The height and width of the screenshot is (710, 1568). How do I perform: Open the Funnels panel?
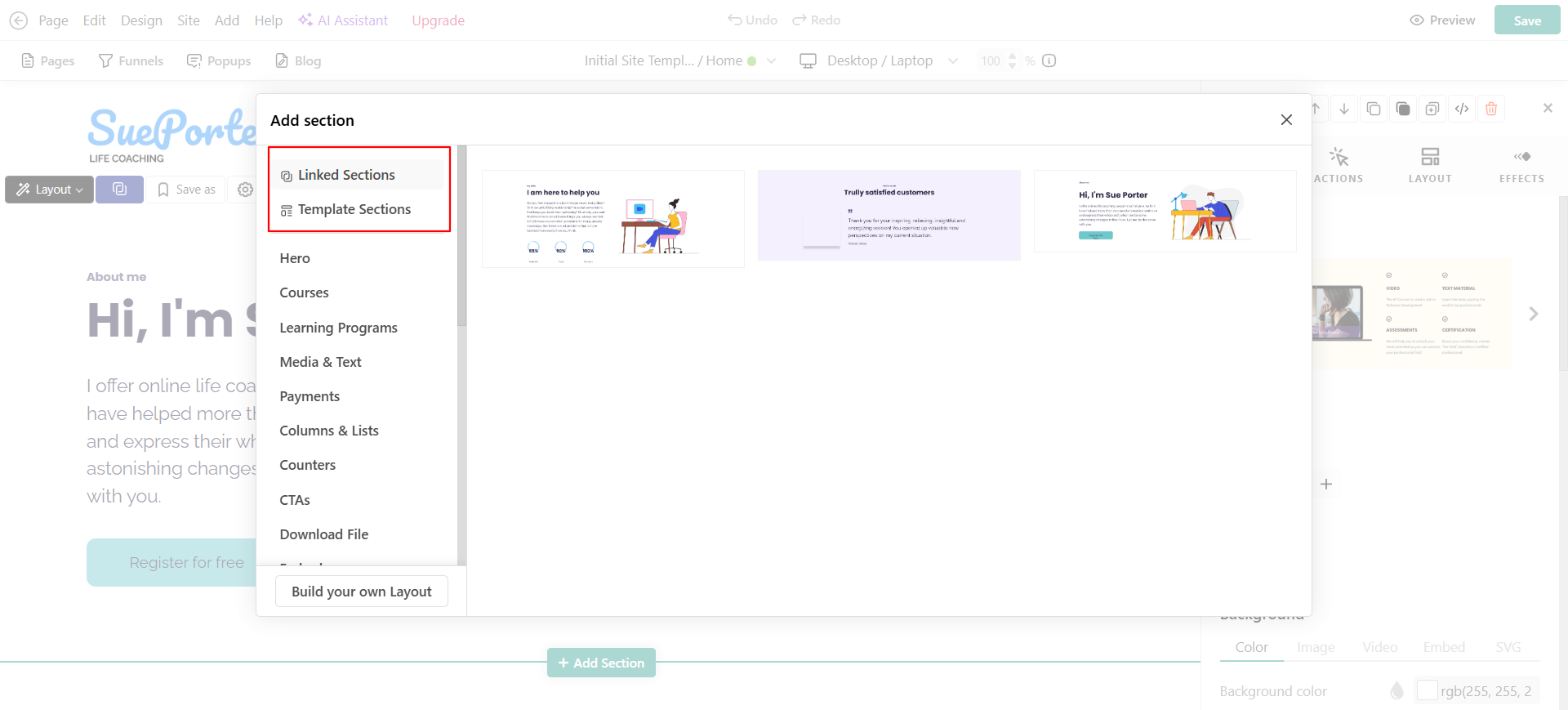click(x=131, y=60)
